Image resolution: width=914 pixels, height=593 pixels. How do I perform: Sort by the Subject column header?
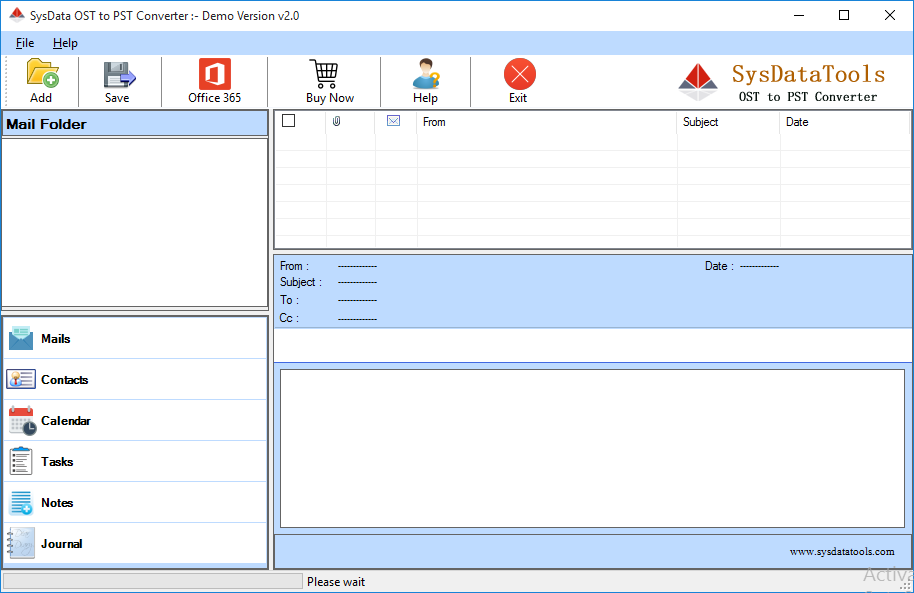728,122
